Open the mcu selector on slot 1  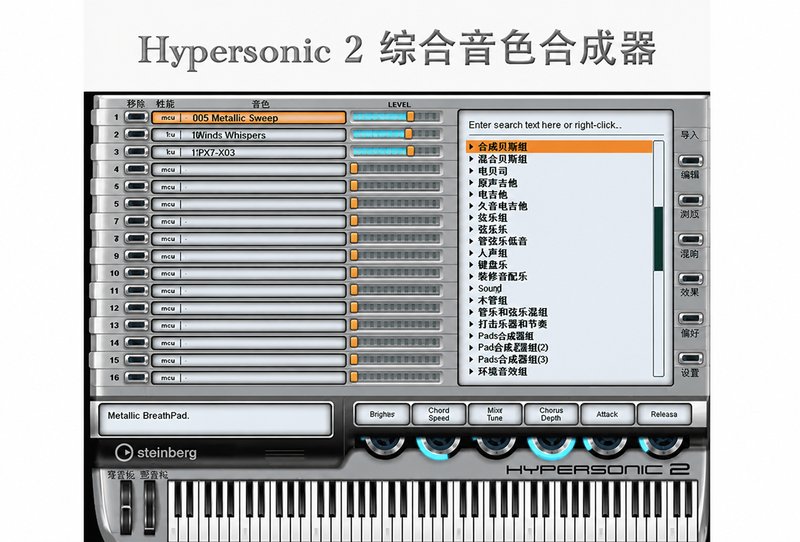tap(168, 118)
